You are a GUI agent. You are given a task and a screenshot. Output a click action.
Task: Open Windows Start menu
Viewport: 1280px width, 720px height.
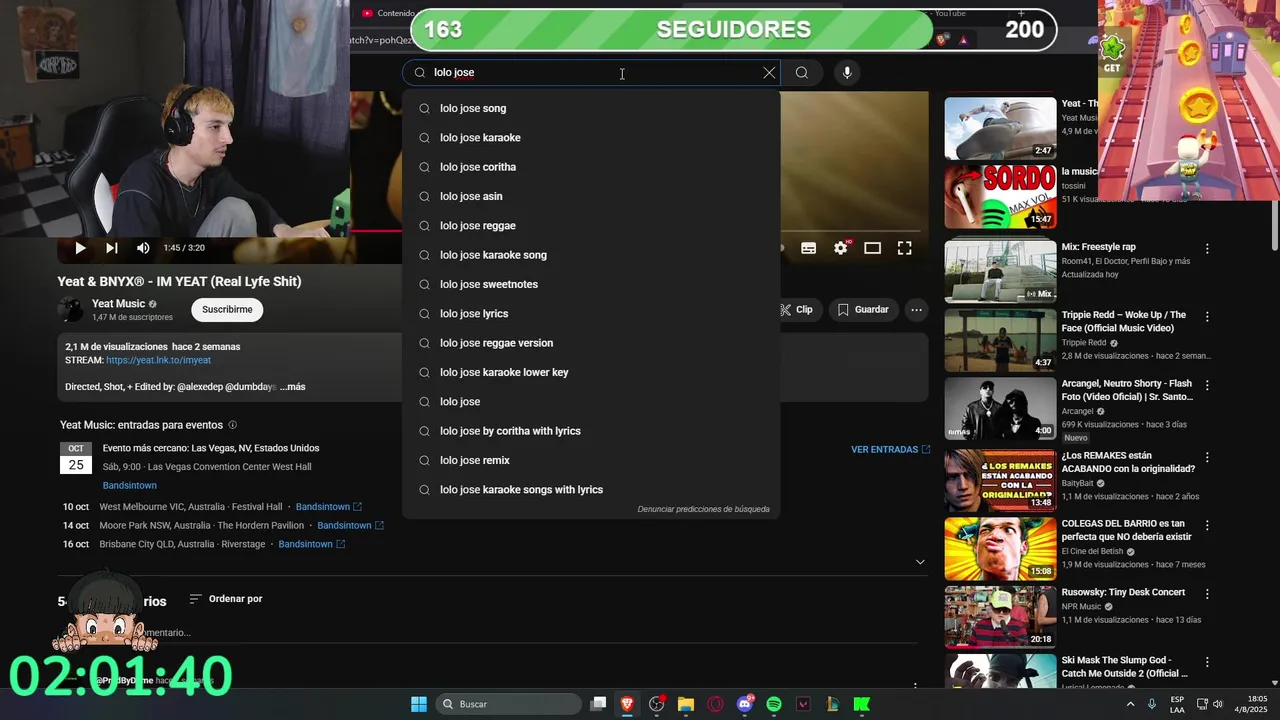419,704
